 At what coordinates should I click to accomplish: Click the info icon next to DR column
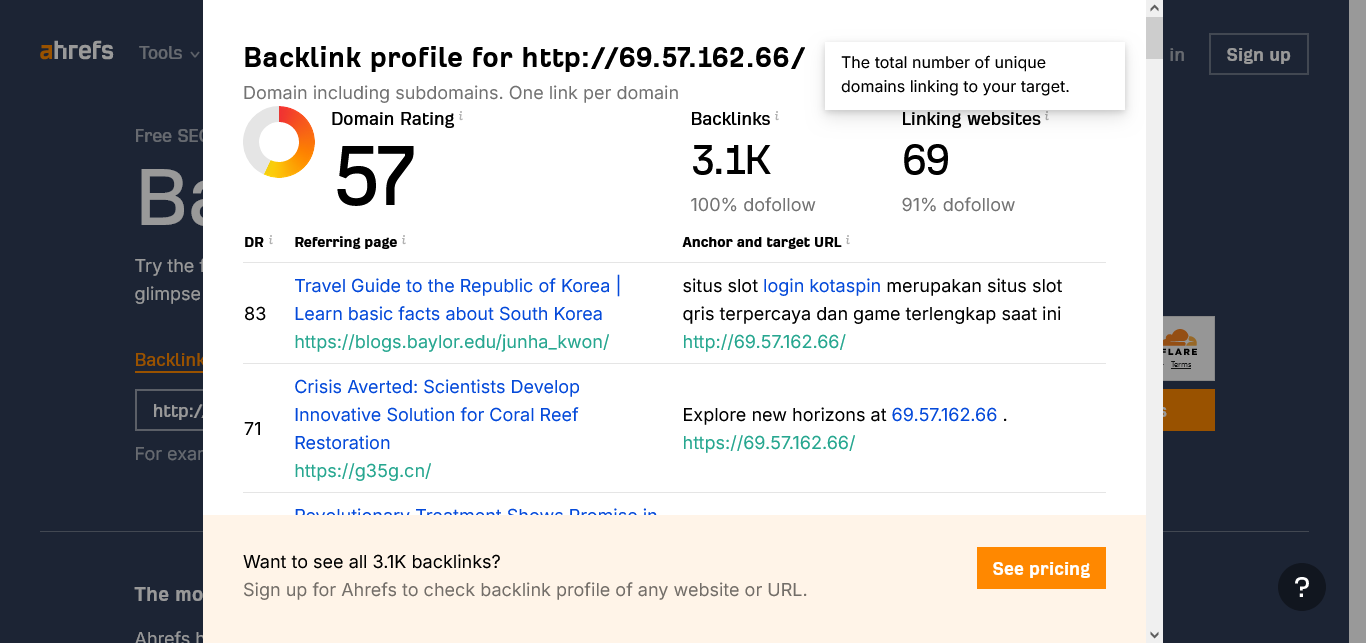coord(271,240)
